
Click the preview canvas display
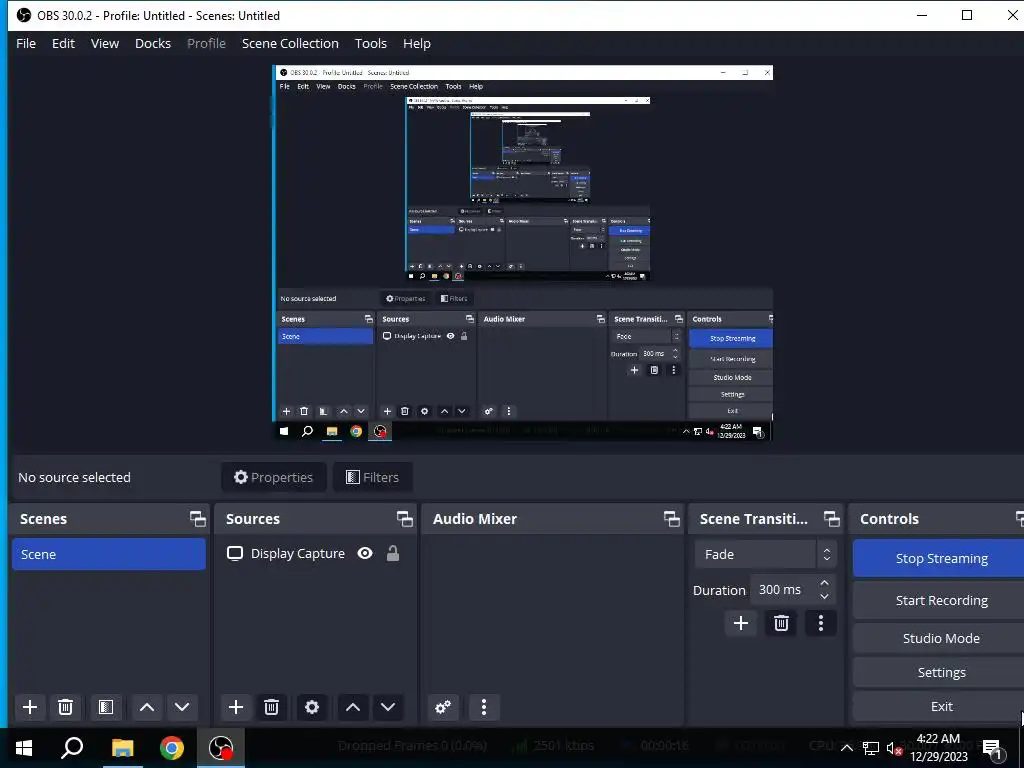(522, 253)
